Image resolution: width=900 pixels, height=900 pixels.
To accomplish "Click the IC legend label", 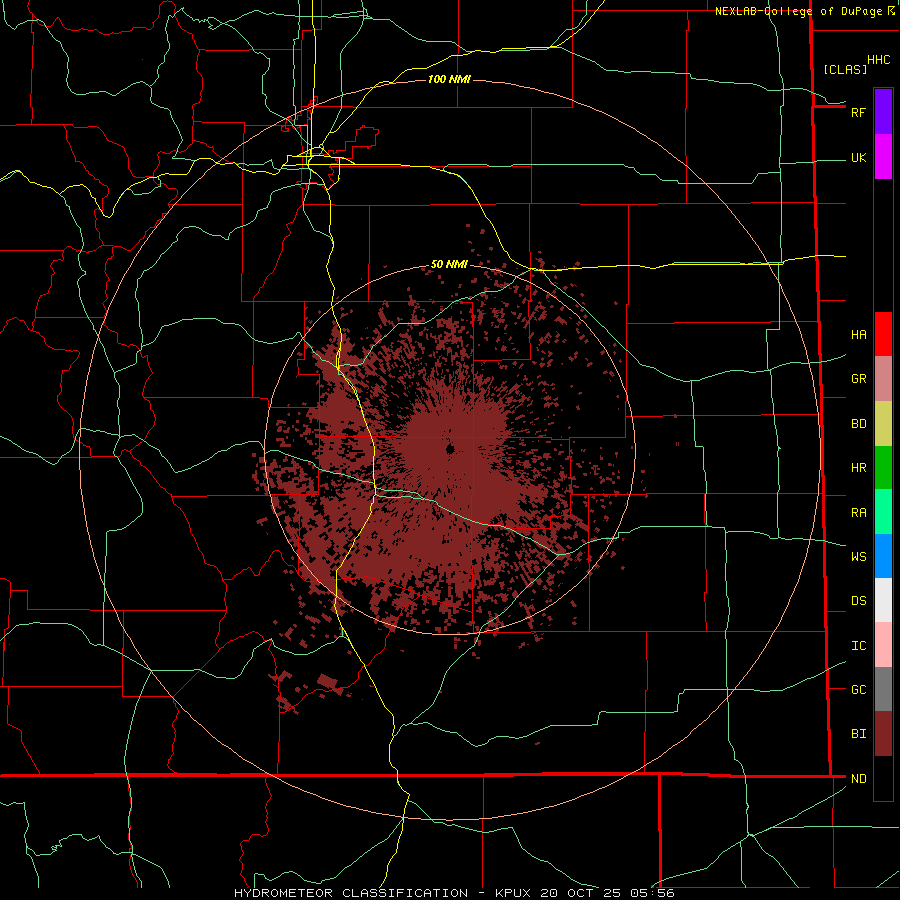I will tap(858, 646).
